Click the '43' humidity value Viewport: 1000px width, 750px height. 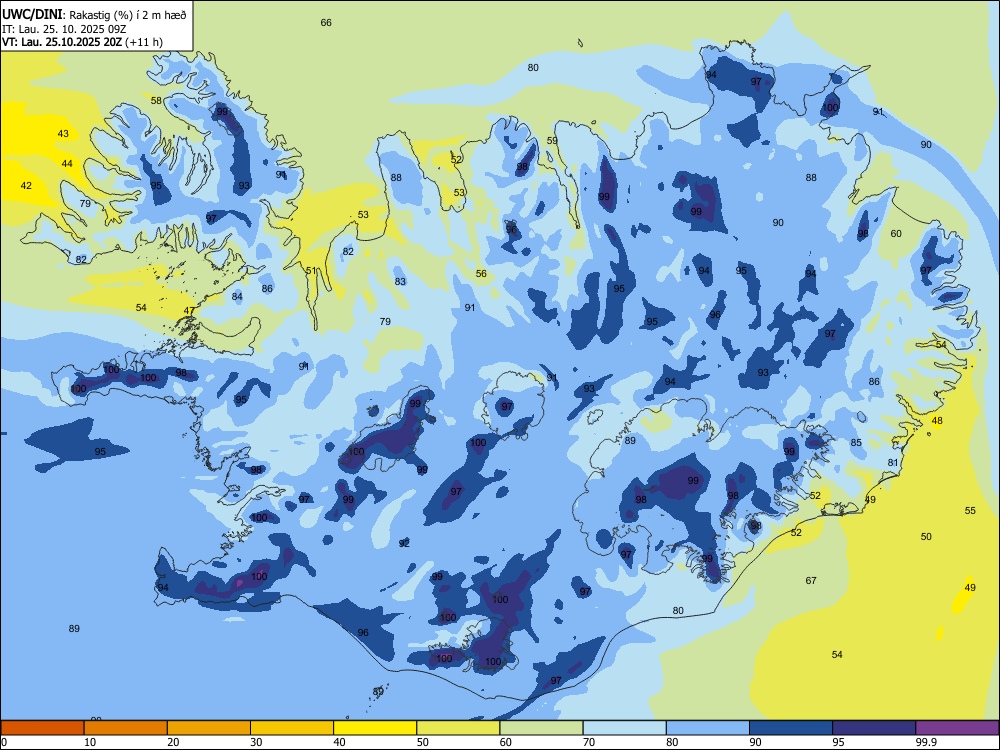point(63,134)
